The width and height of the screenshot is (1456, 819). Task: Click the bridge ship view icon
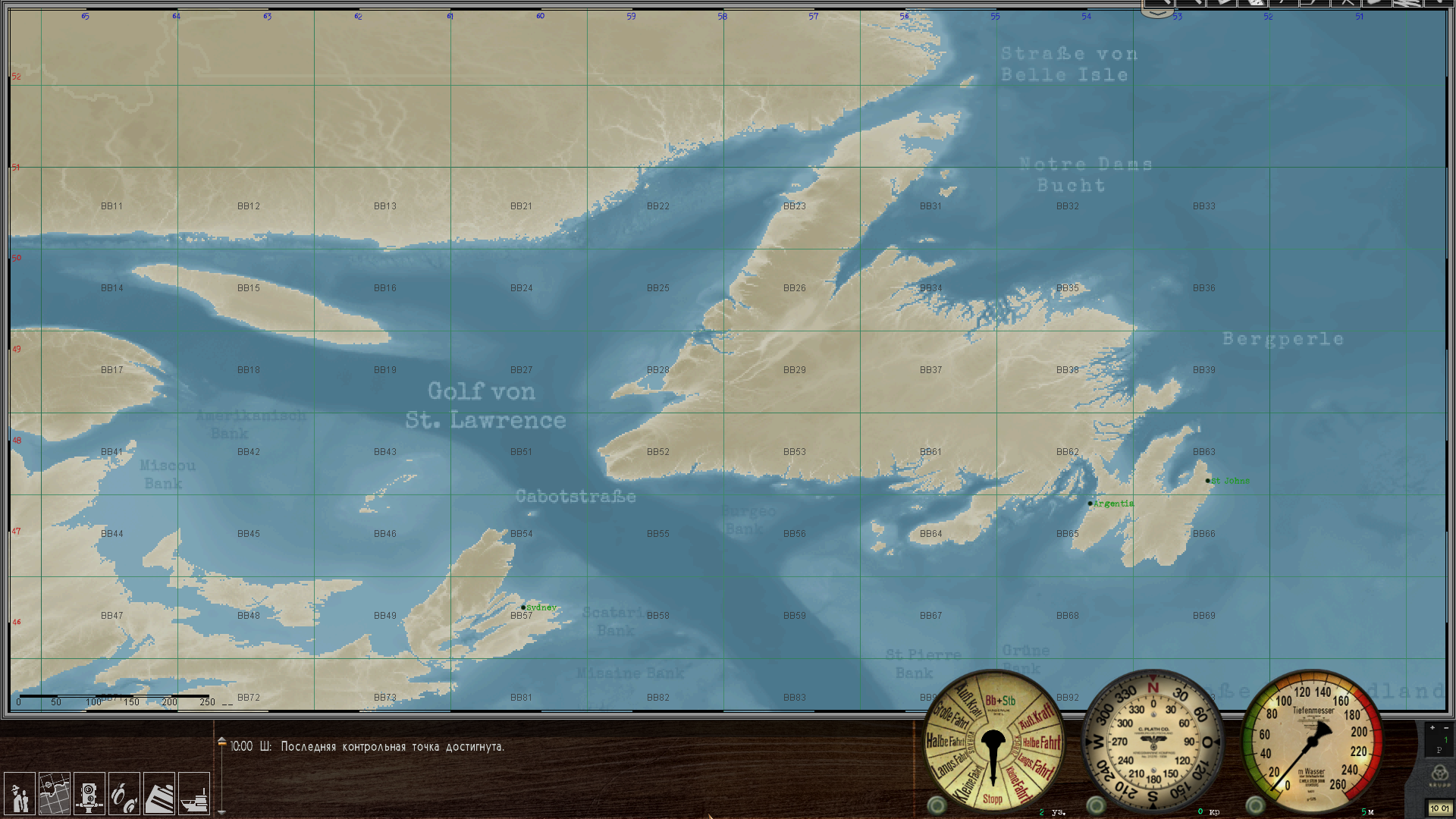[194, 794]
